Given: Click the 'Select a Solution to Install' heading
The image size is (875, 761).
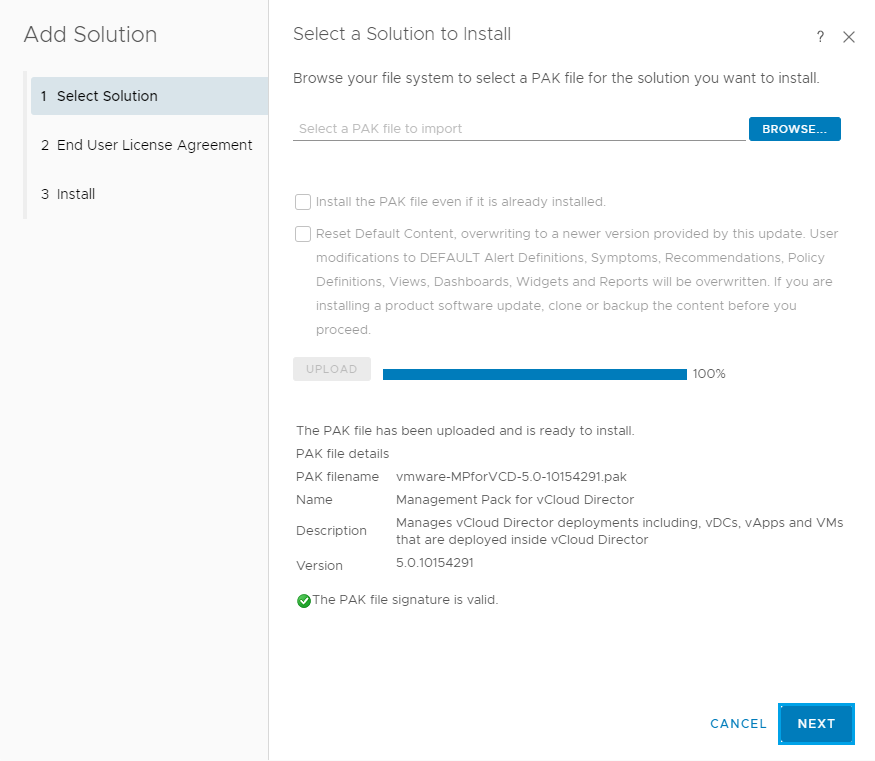Looking at the screenshot, I should (402, 34).
